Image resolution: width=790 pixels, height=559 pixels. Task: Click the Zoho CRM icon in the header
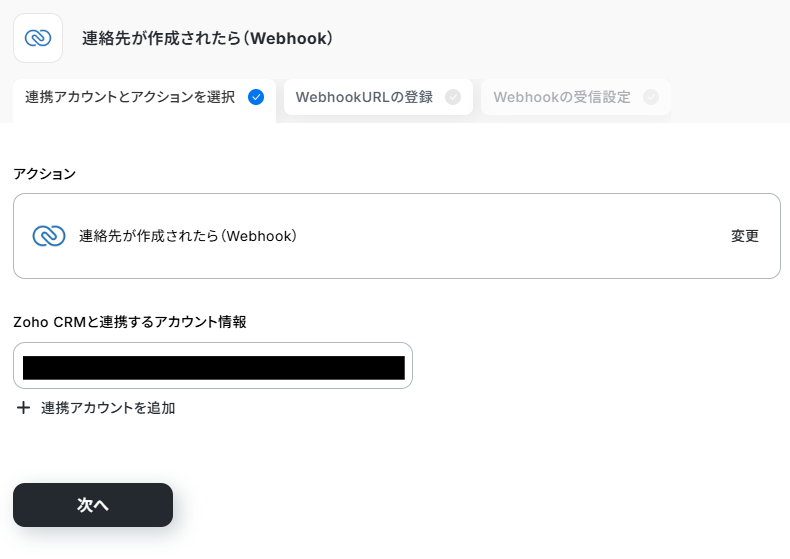pos(38,38)
